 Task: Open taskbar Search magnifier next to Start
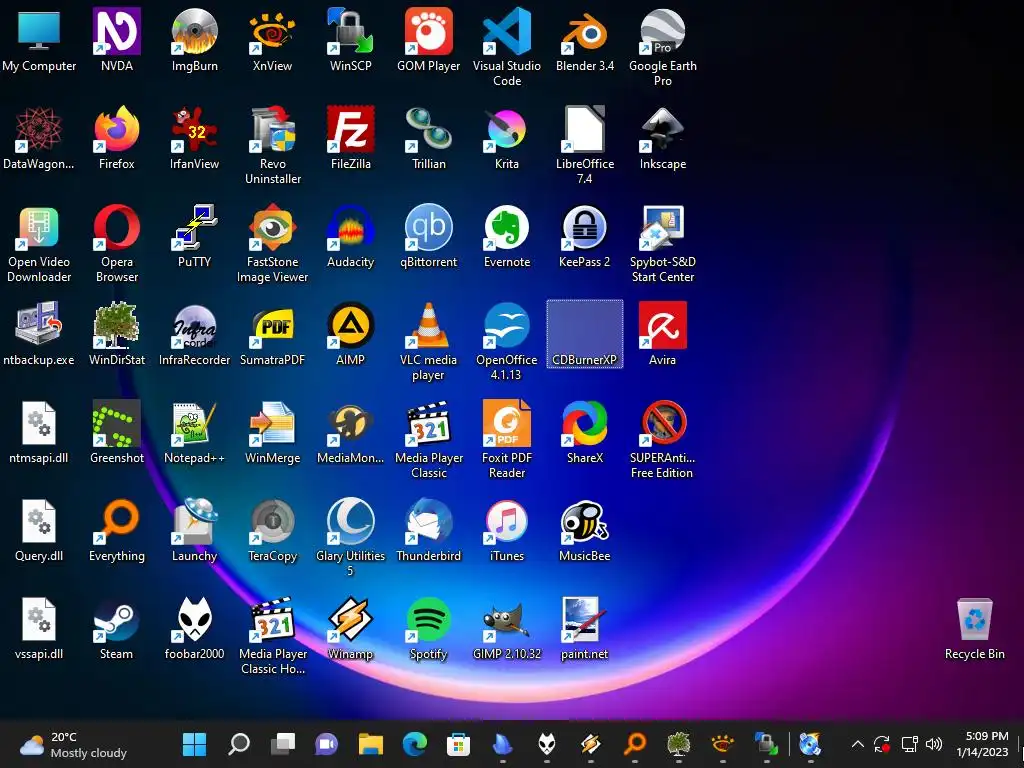click(x=239, y=744)
